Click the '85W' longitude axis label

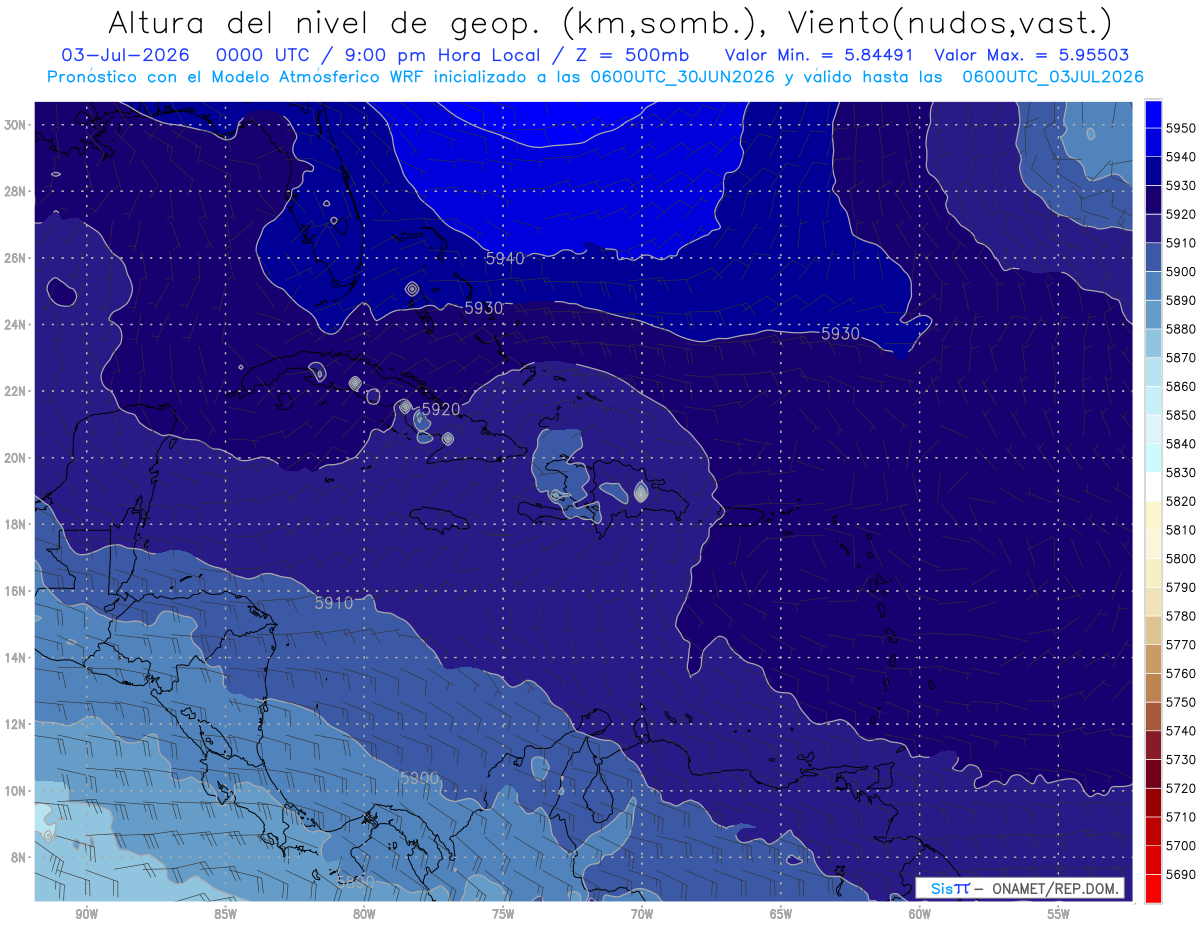point(225,914)
